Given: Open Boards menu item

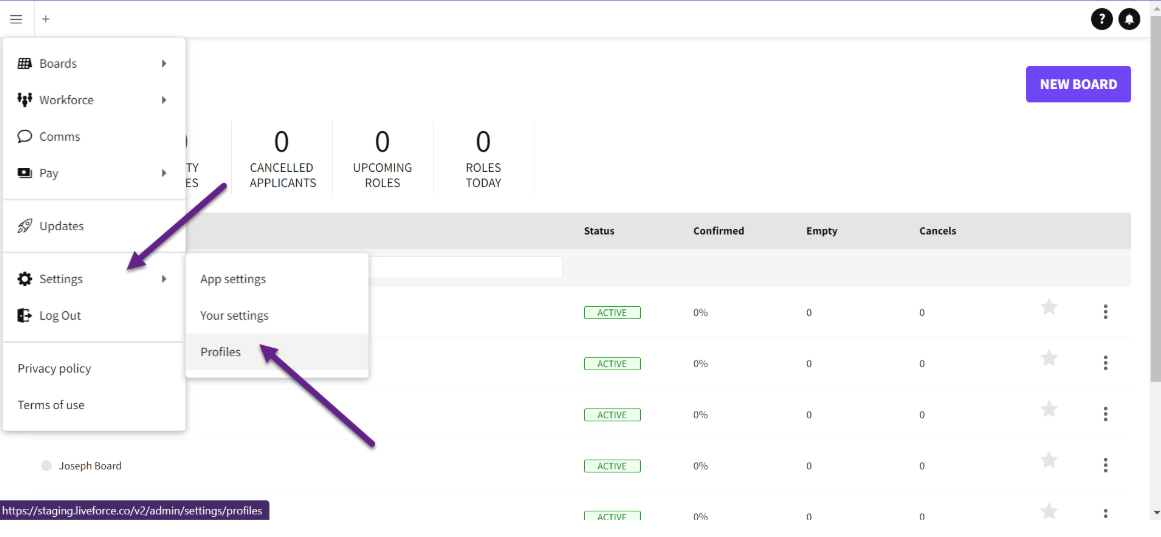Looking at the screenshot, I should point(94,64).
